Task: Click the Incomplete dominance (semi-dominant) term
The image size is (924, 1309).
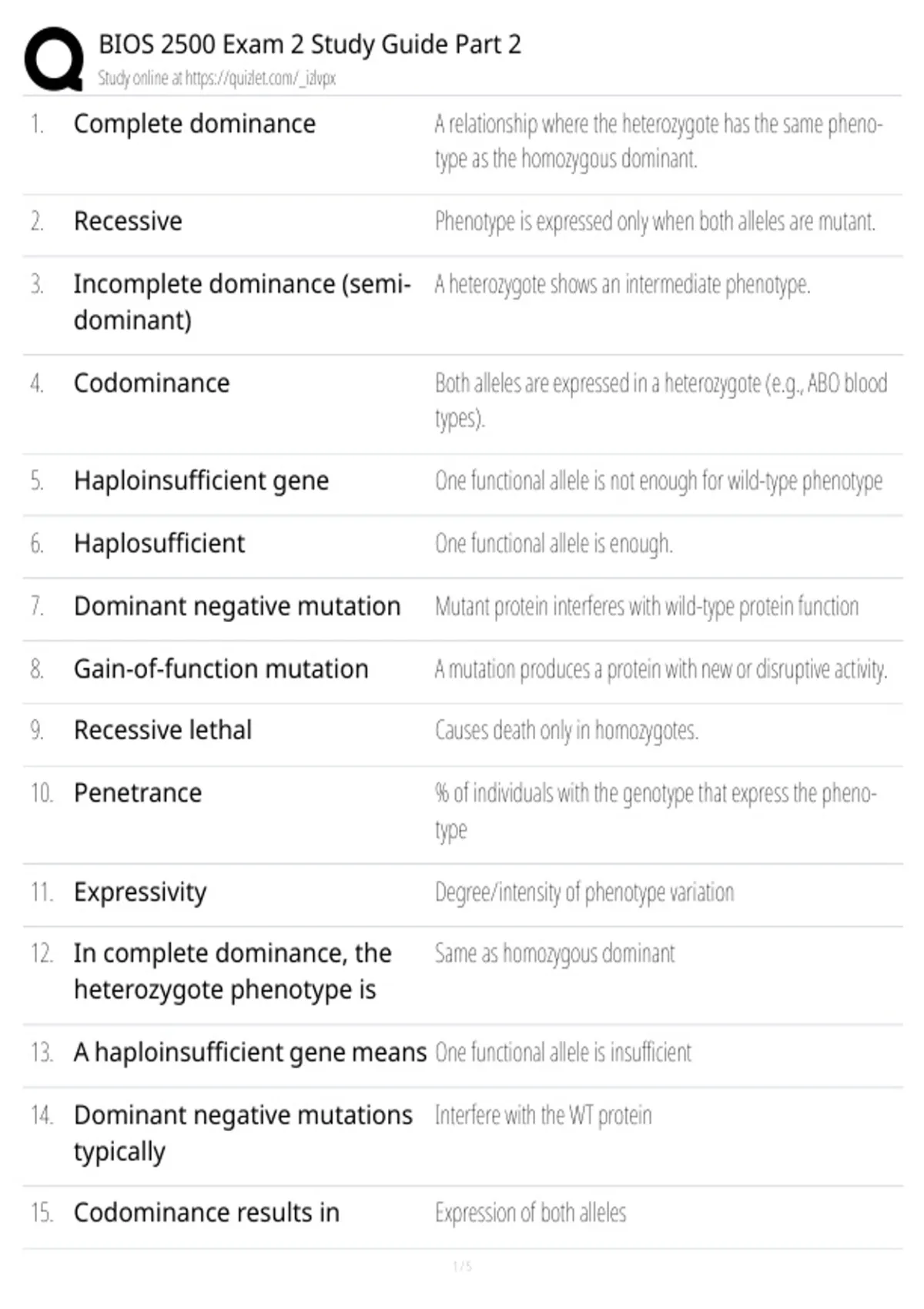Action: pos(243,302)
